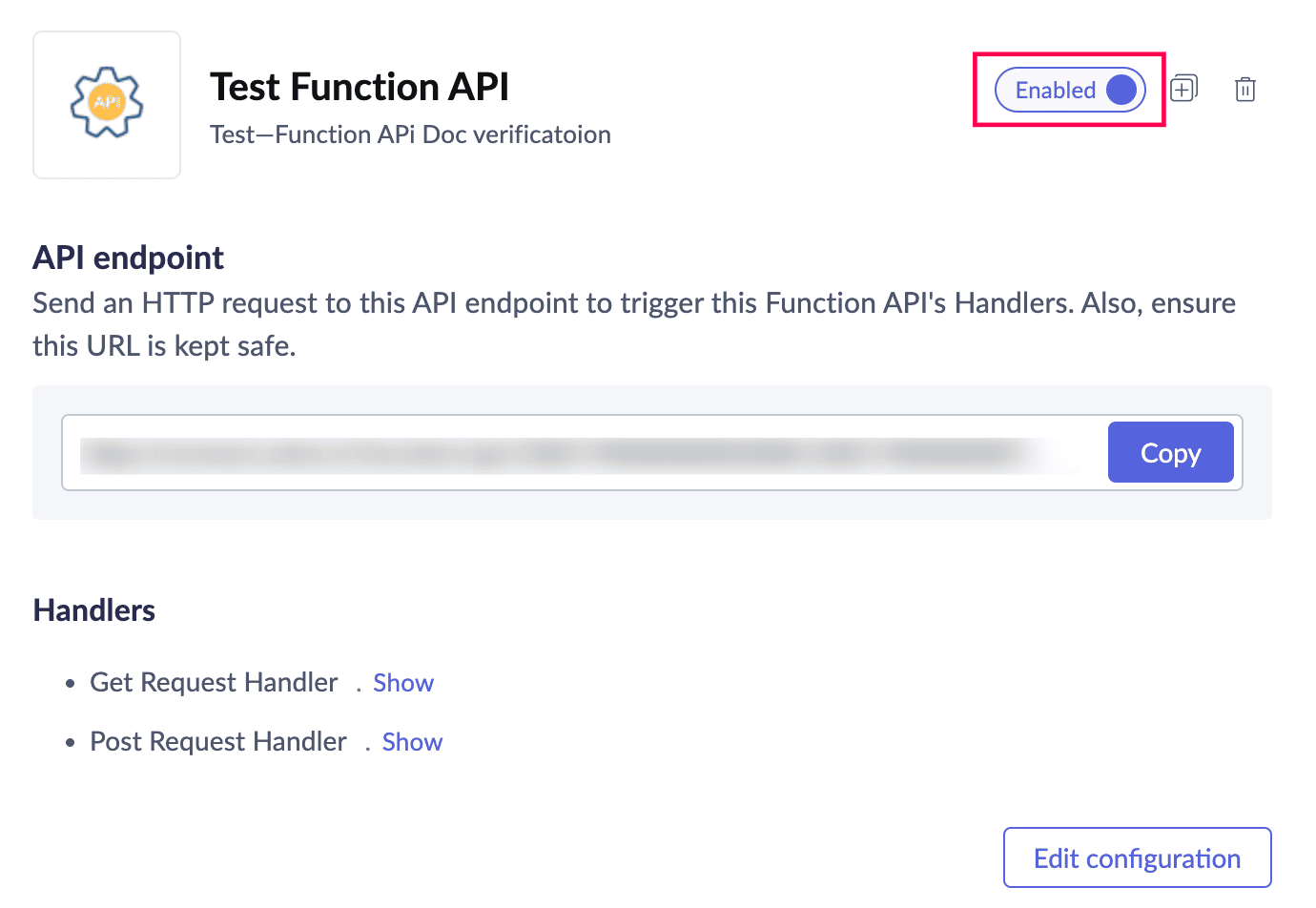
Task: Click the Doc verification description subtitle
Action: pos(410,134)
